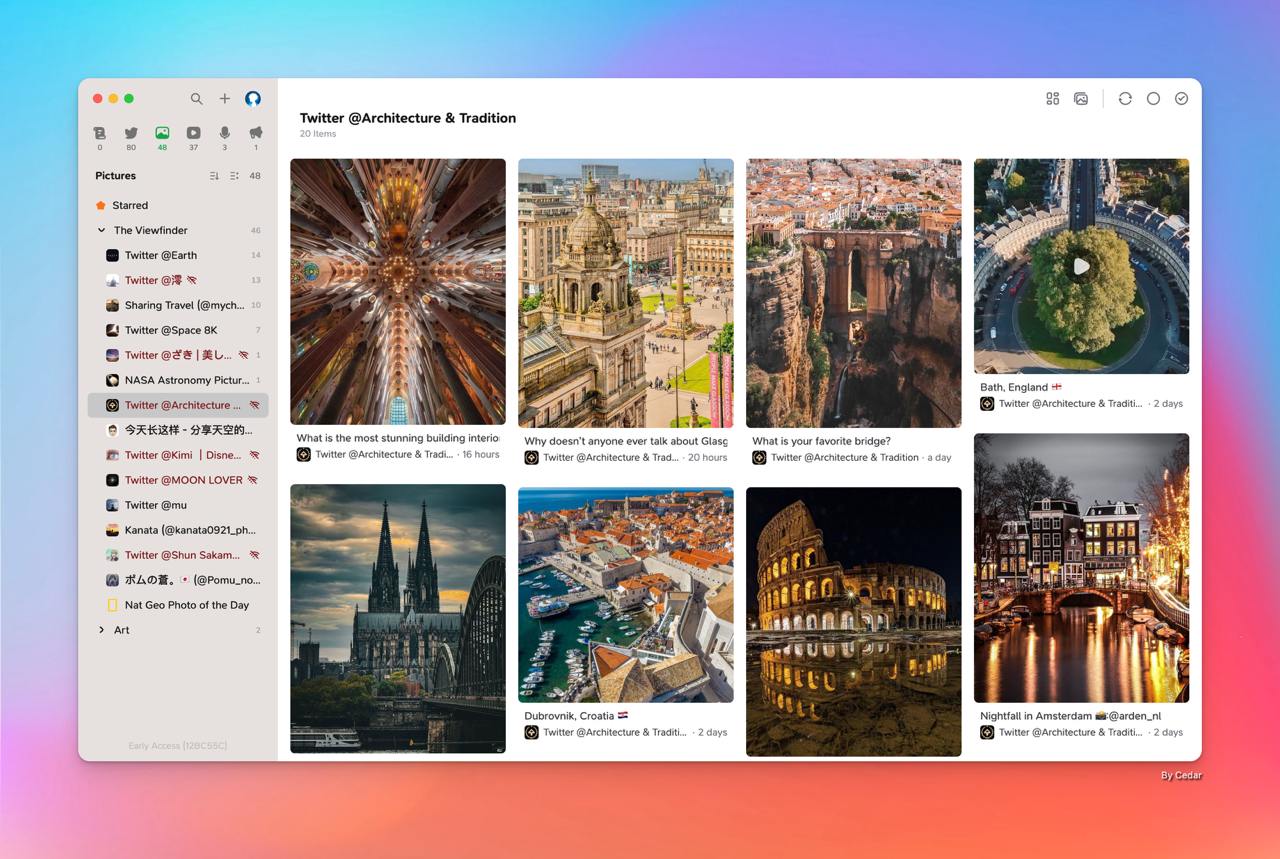This screenshot has width=1280, height=859.
Task: Click the Nat Geo yellow feed icon
Action: (x=113, y=605)
